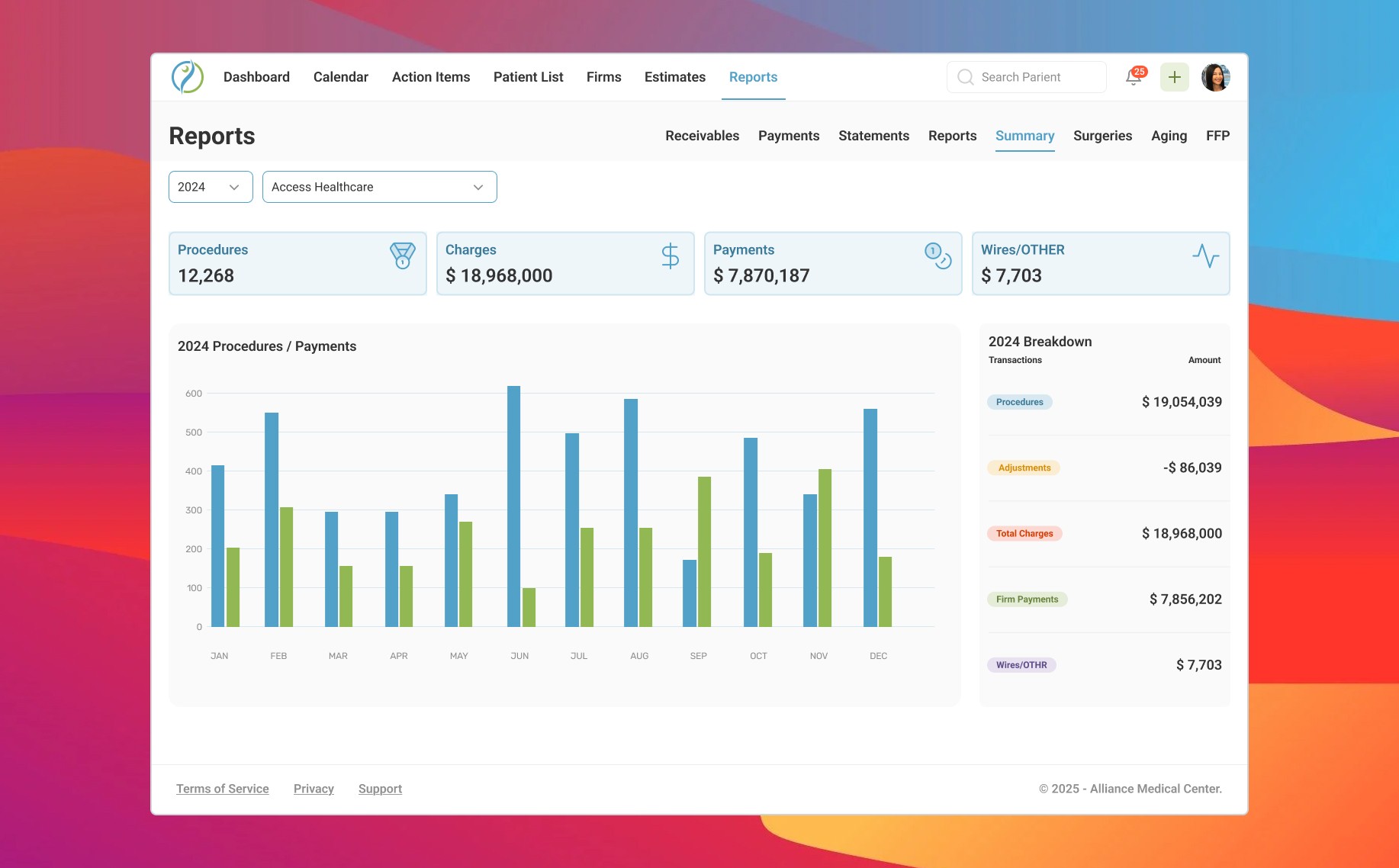Open Action Items in navigation
1399x868 pixels.
(x=431, y=77)
